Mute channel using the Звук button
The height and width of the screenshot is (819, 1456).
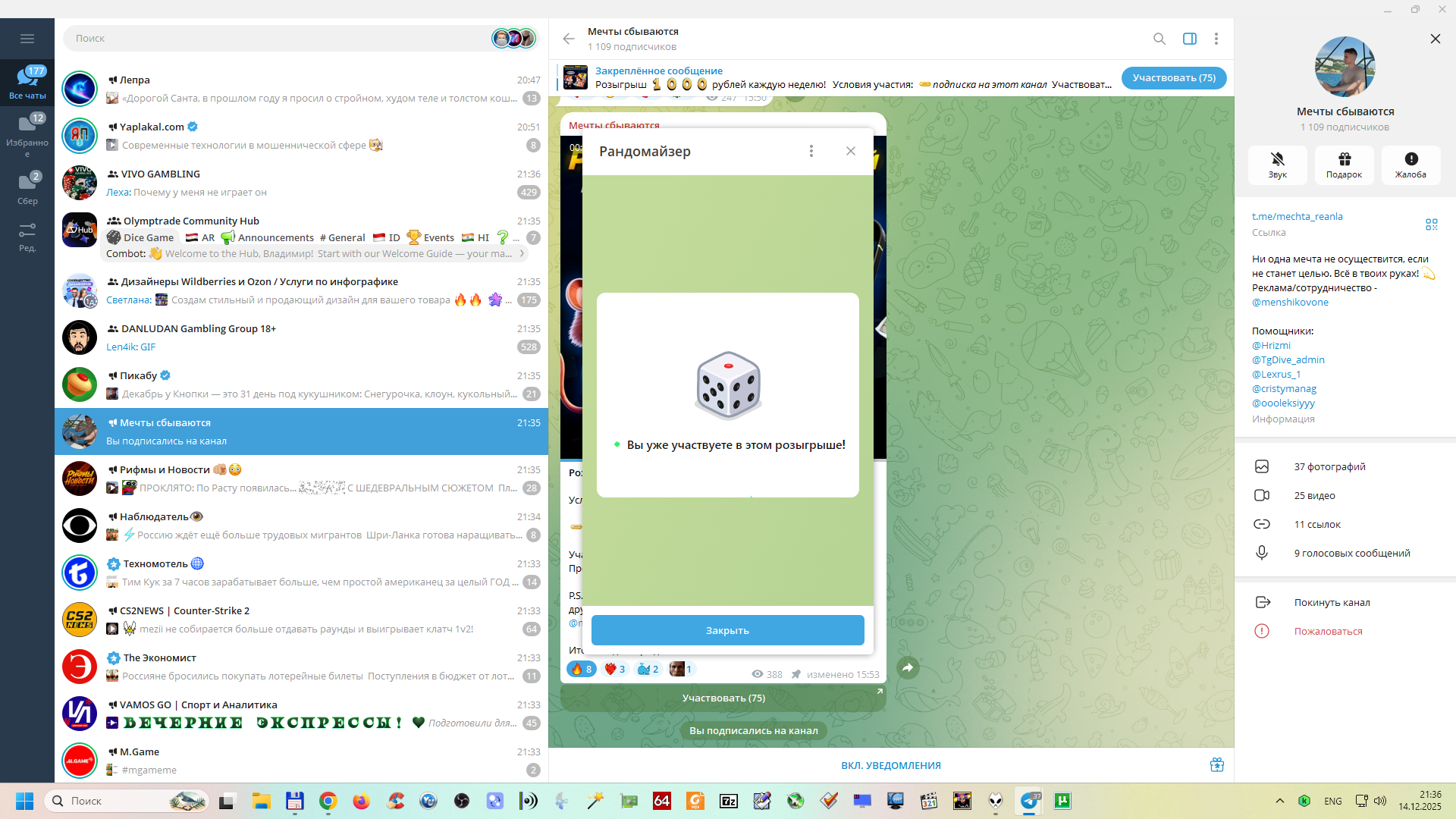pyautogui.click(x=1277, y=164)
